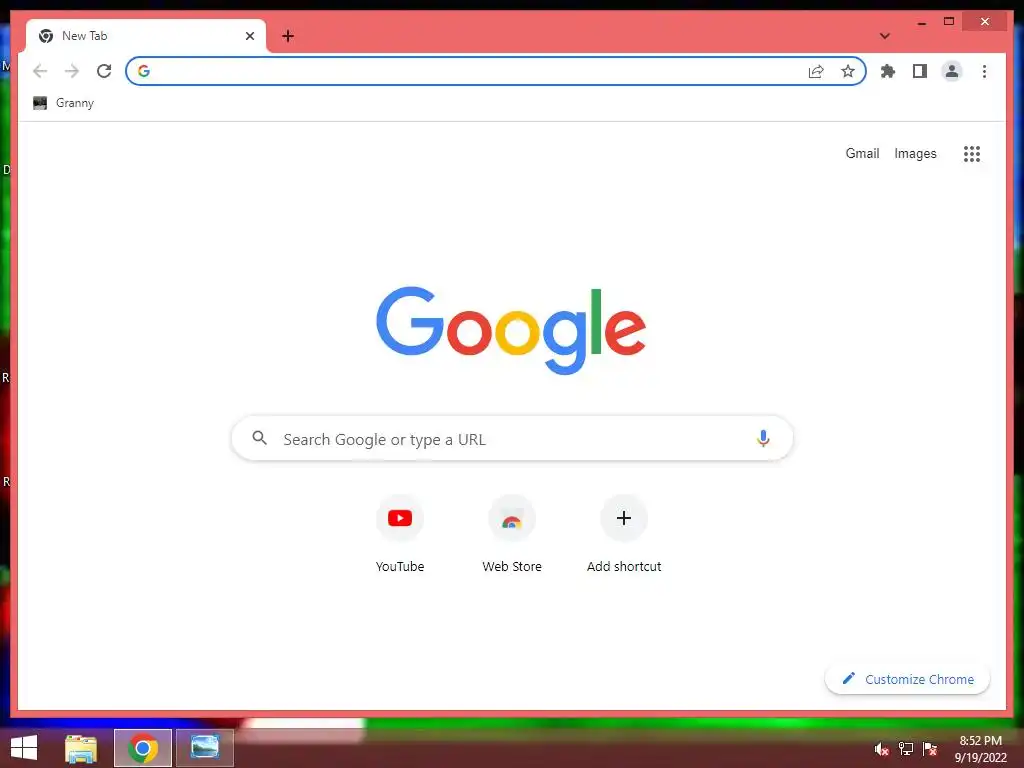
Task: Open Chrome's three-dot menu
Action: click(x=984, y=71)
